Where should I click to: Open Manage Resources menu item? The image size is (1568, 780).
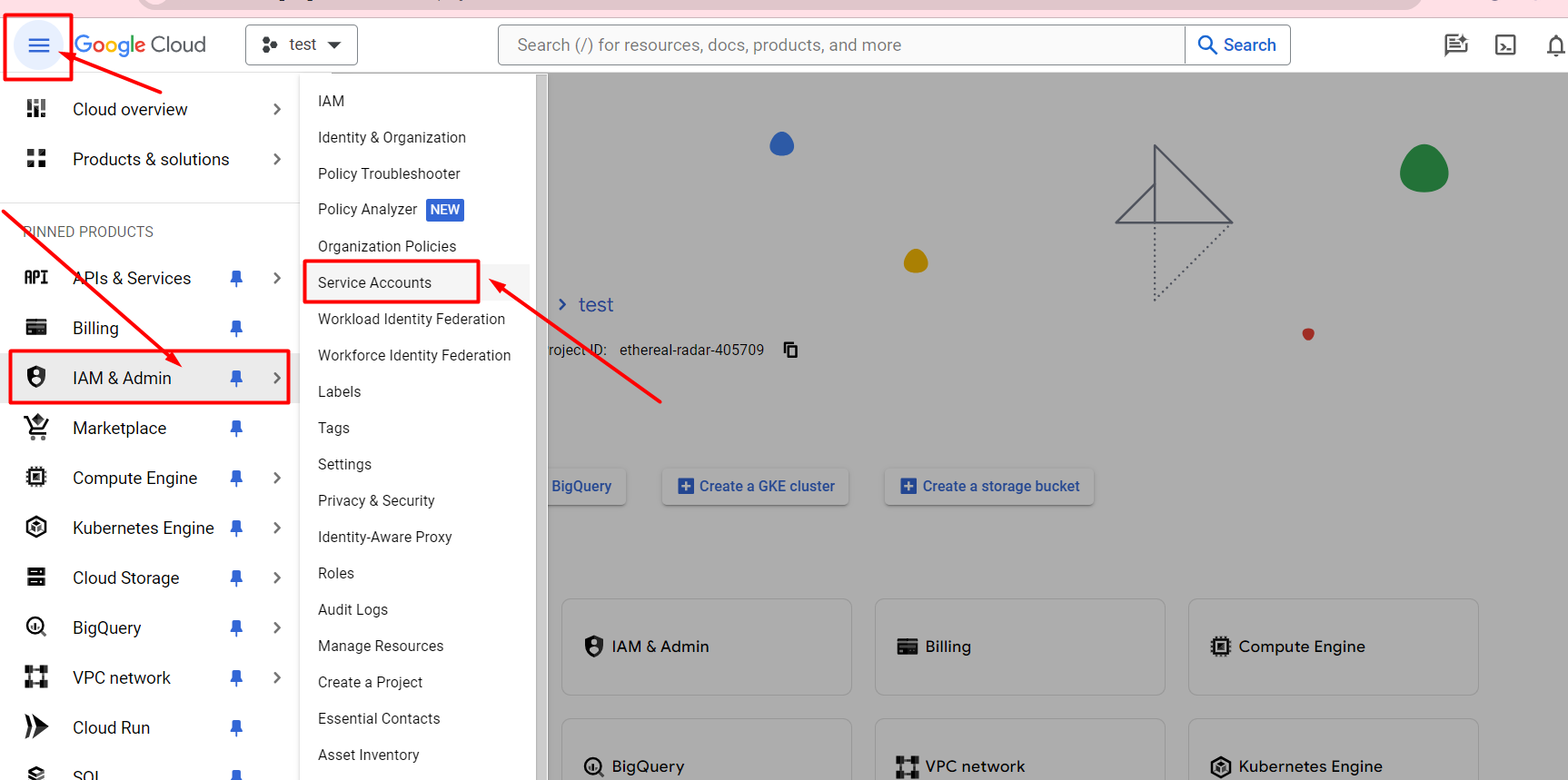point(381,646)
